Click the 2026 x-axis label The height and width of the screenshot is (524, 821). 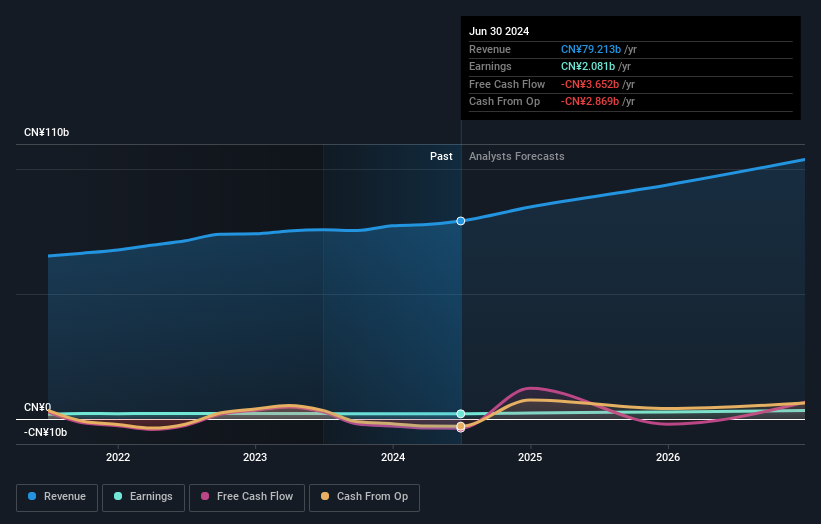(668, 457)
